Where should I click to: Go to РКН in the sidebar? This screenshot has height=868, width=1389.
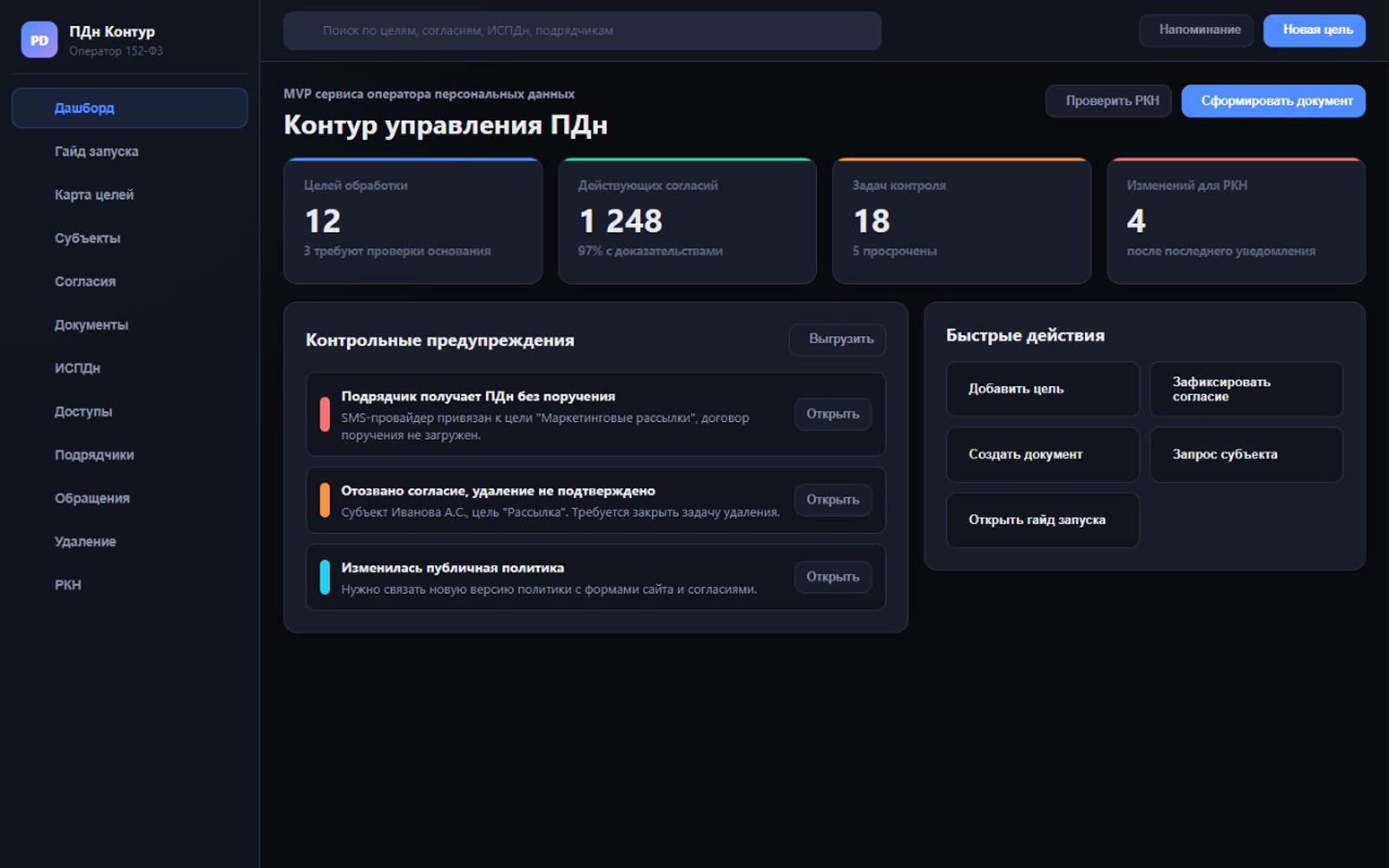(129, 585)
